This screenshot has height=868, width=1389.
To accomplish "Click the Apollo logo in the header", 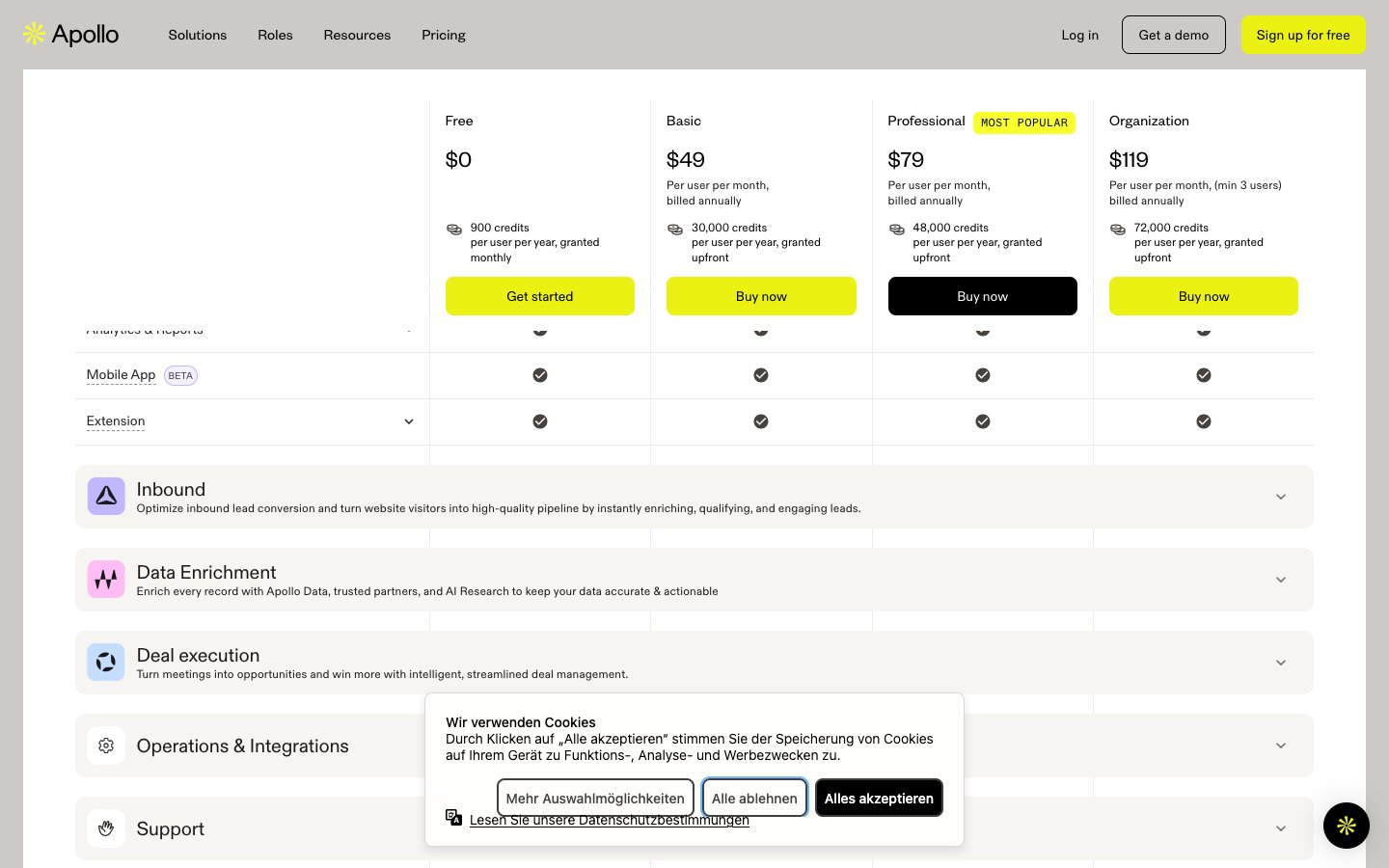I will point(70,35).
